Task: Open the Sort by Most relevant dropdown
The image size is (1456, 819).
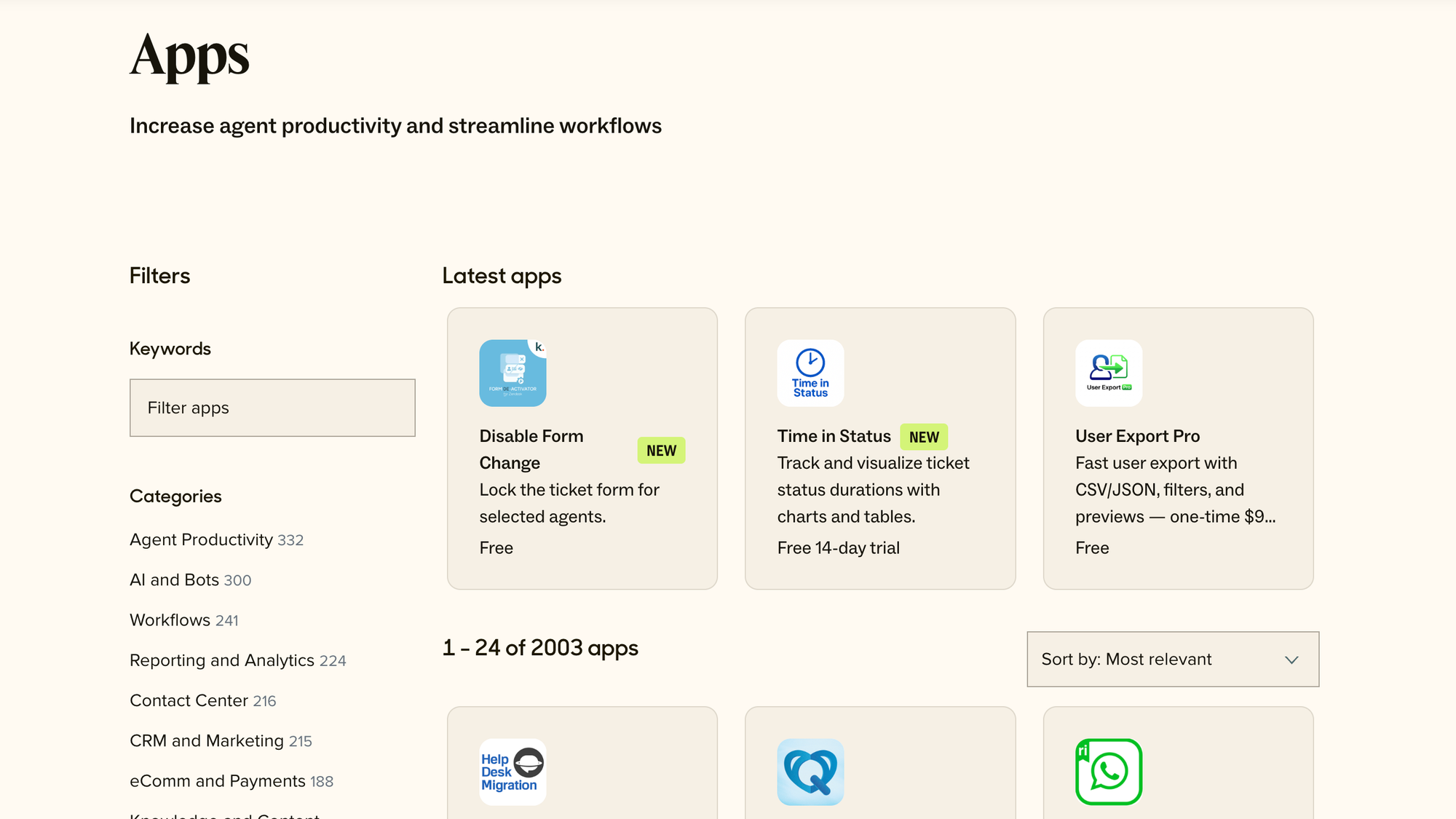Action: coord(1171,660)
